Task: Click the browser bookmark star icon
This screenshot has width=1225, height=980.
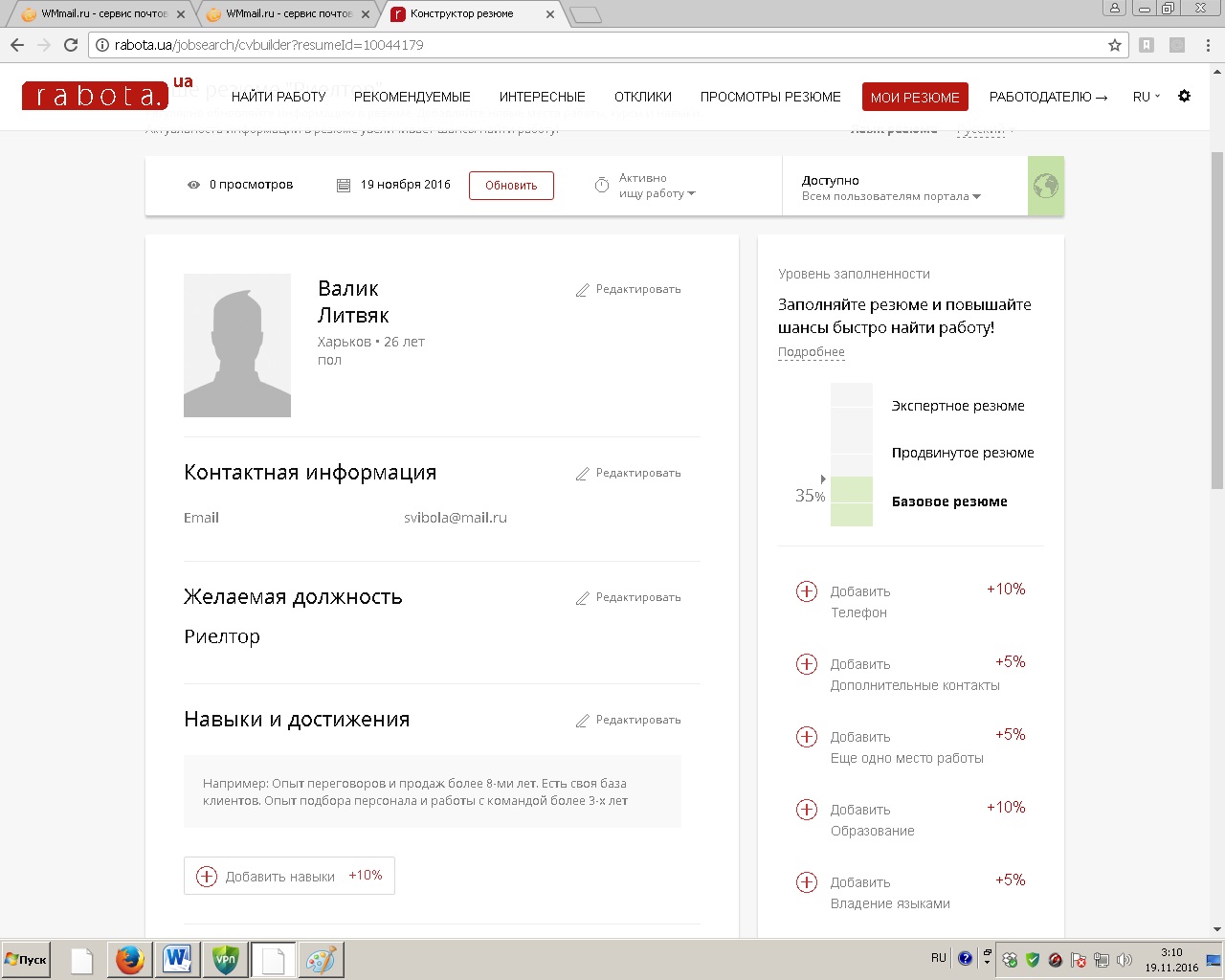Action: 1114,45
